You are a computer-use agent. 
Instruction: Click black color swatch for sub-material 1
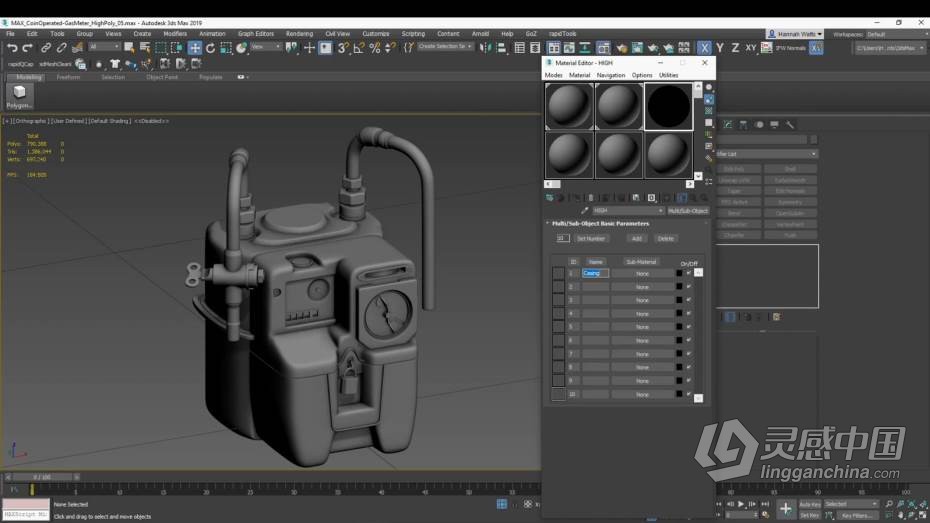(x=679, y=273)
